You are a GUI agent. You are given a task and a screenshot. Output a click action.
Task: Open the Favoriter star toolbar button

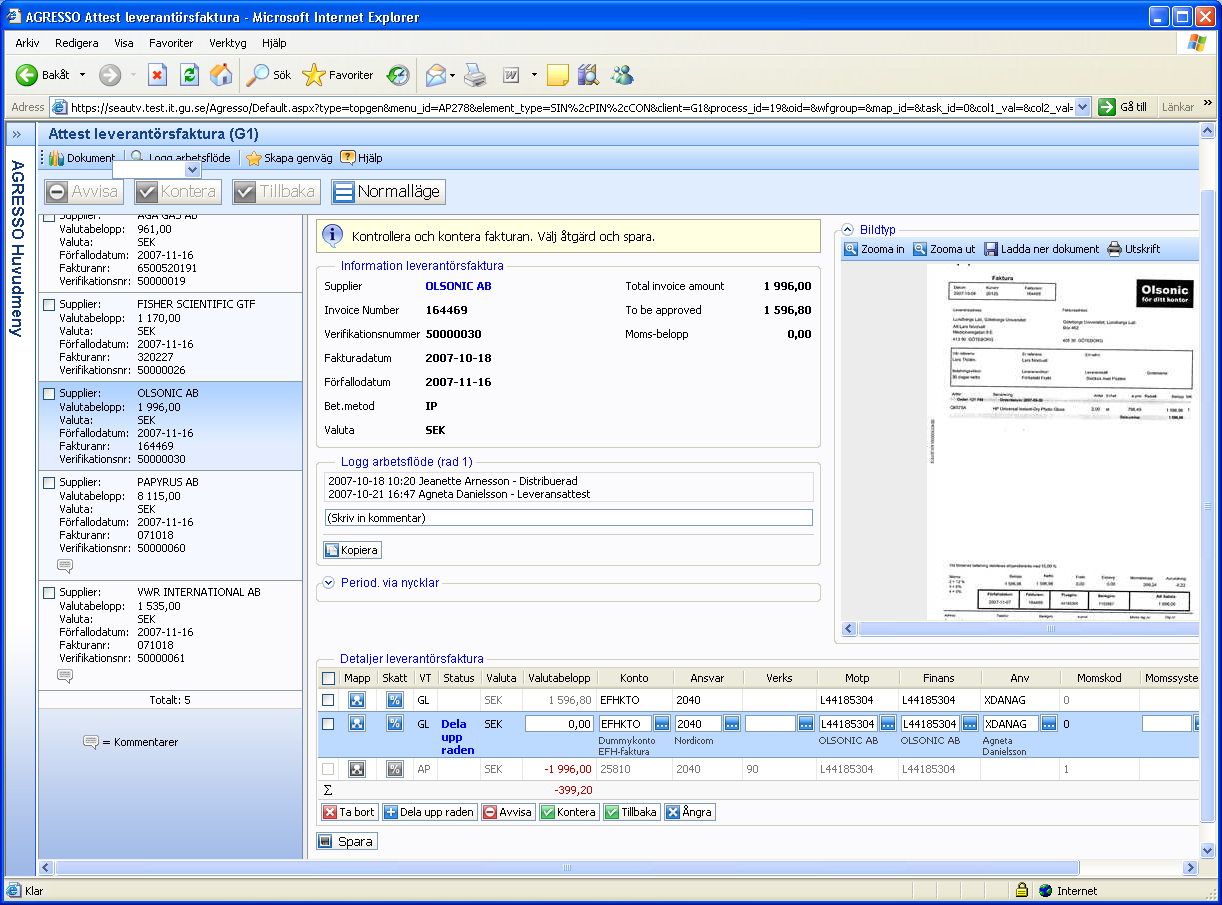click(338, 75)
